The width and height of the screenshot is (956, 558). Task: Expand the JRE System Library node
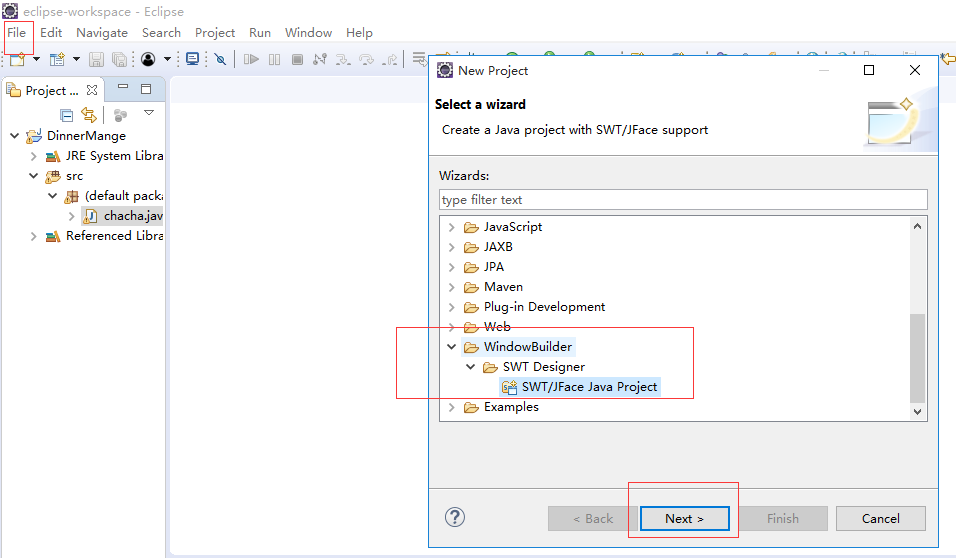[34, 156]
